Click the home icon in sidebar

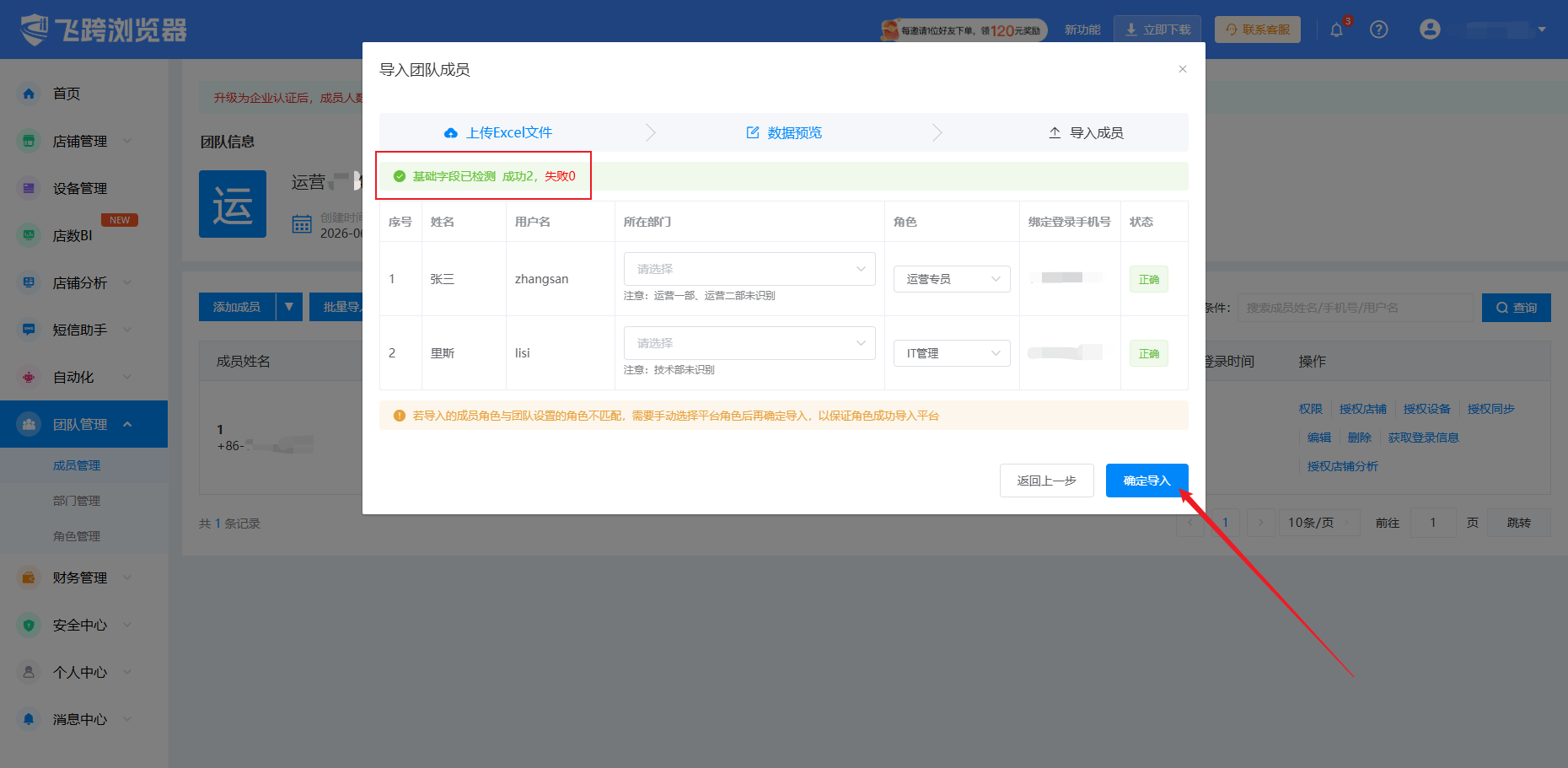click(x=29, y=94)
